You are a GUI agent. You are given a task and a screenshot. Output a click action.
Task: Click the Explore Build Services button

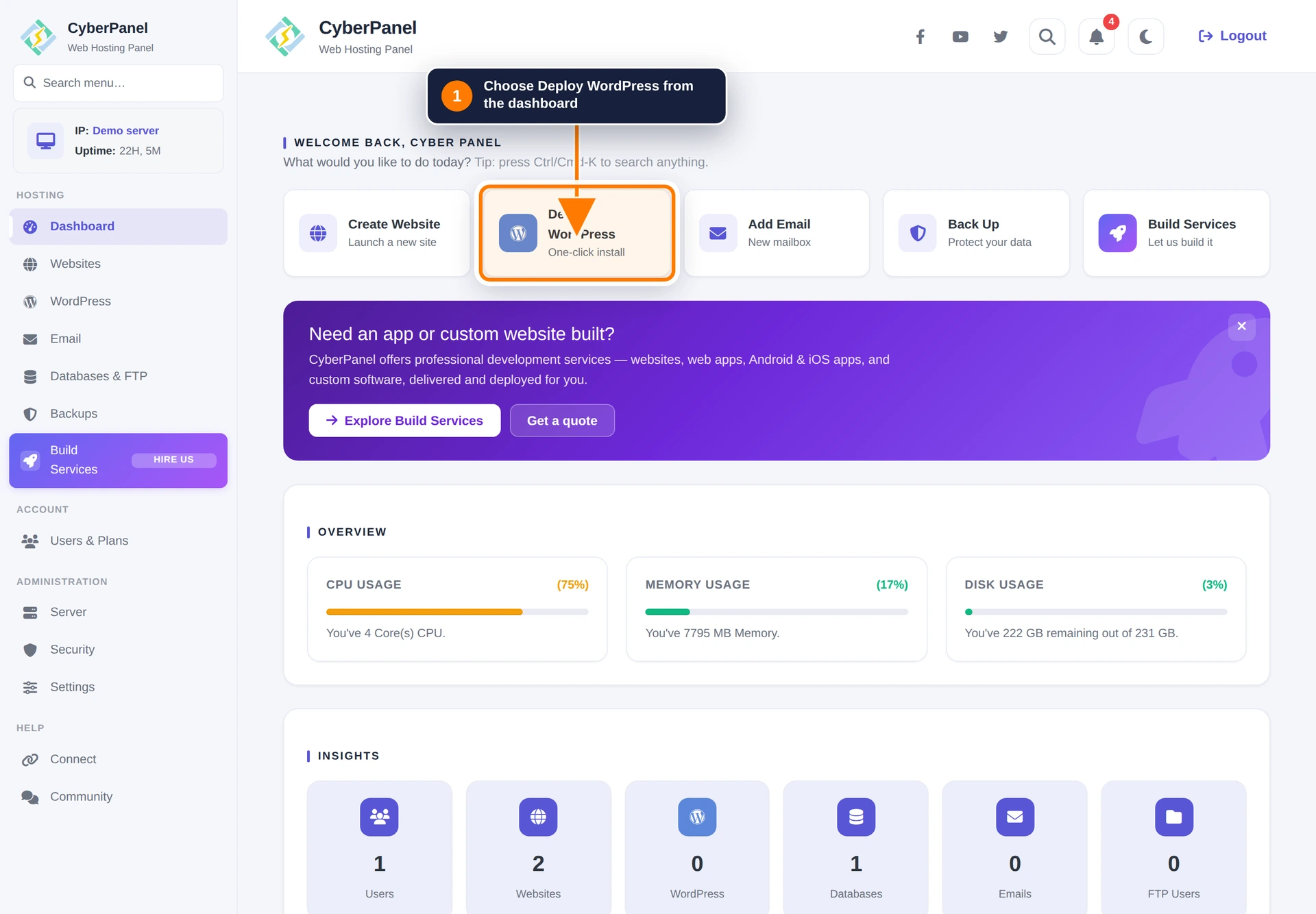click(404, 421)
